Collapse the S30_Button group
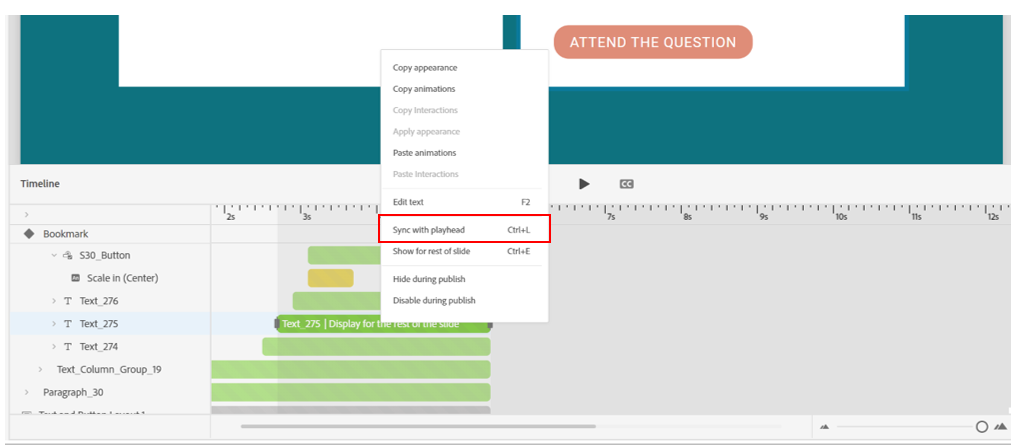Viewport: 1014px width, 445px height. tap(54, 255)
